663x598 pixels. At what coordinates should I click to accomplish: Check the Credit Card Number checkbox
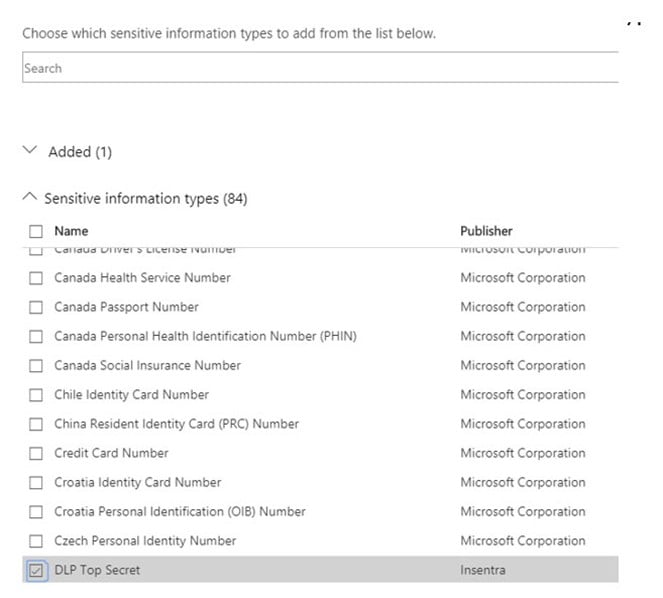coord(36,453)
